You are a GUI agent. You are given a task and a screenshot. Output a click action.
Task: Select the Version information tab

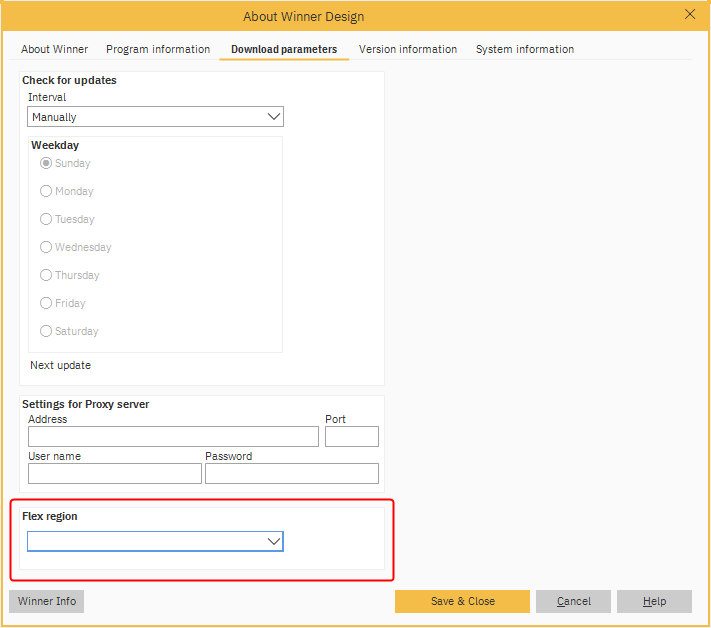pyautogui.click(x=408, y=49)
